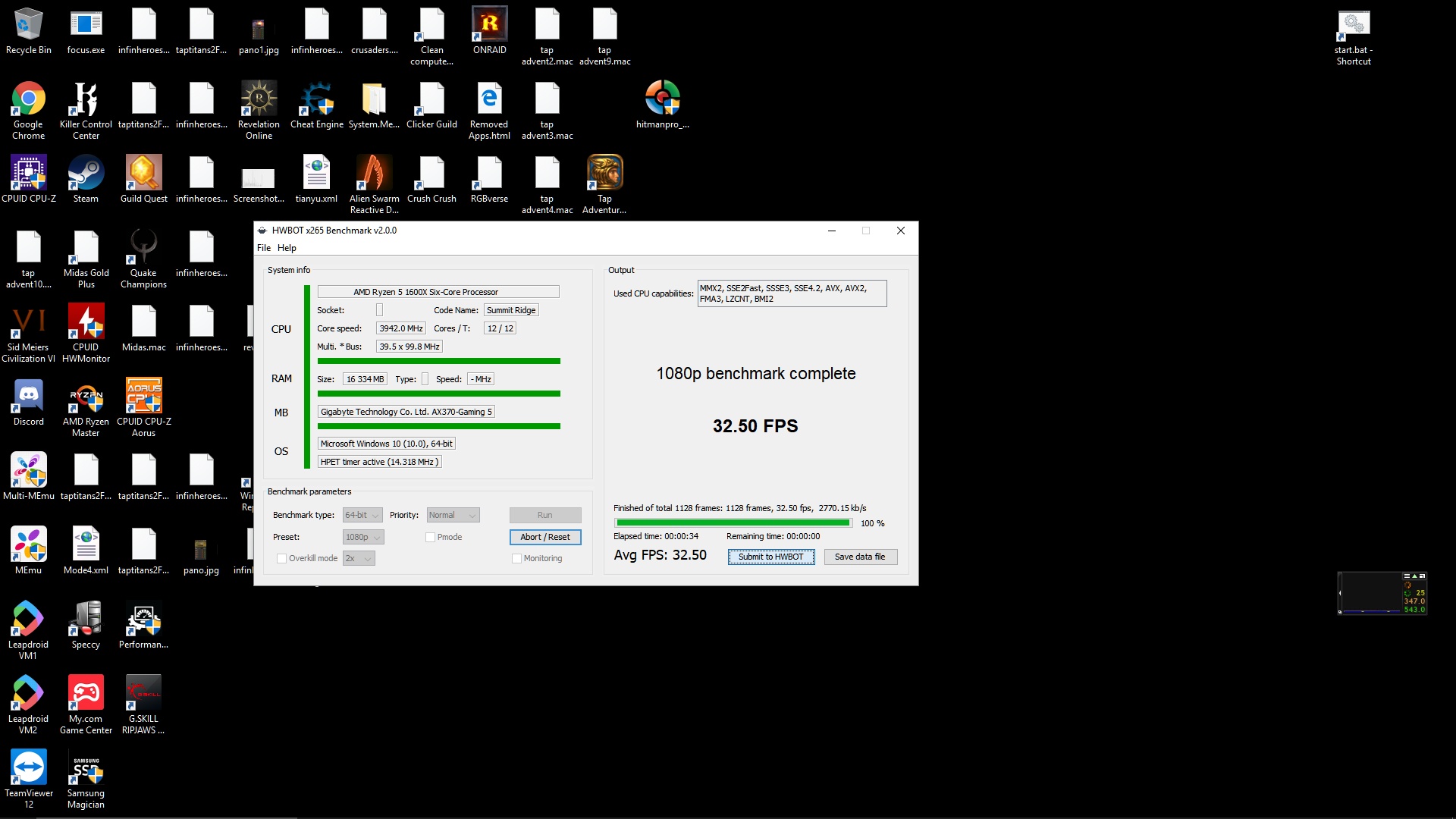Image resolution: width=1456 pixels, height=819 pixels.
Task: Launch the AMD Ryzen Master shortcut
Action: (86, 408)
